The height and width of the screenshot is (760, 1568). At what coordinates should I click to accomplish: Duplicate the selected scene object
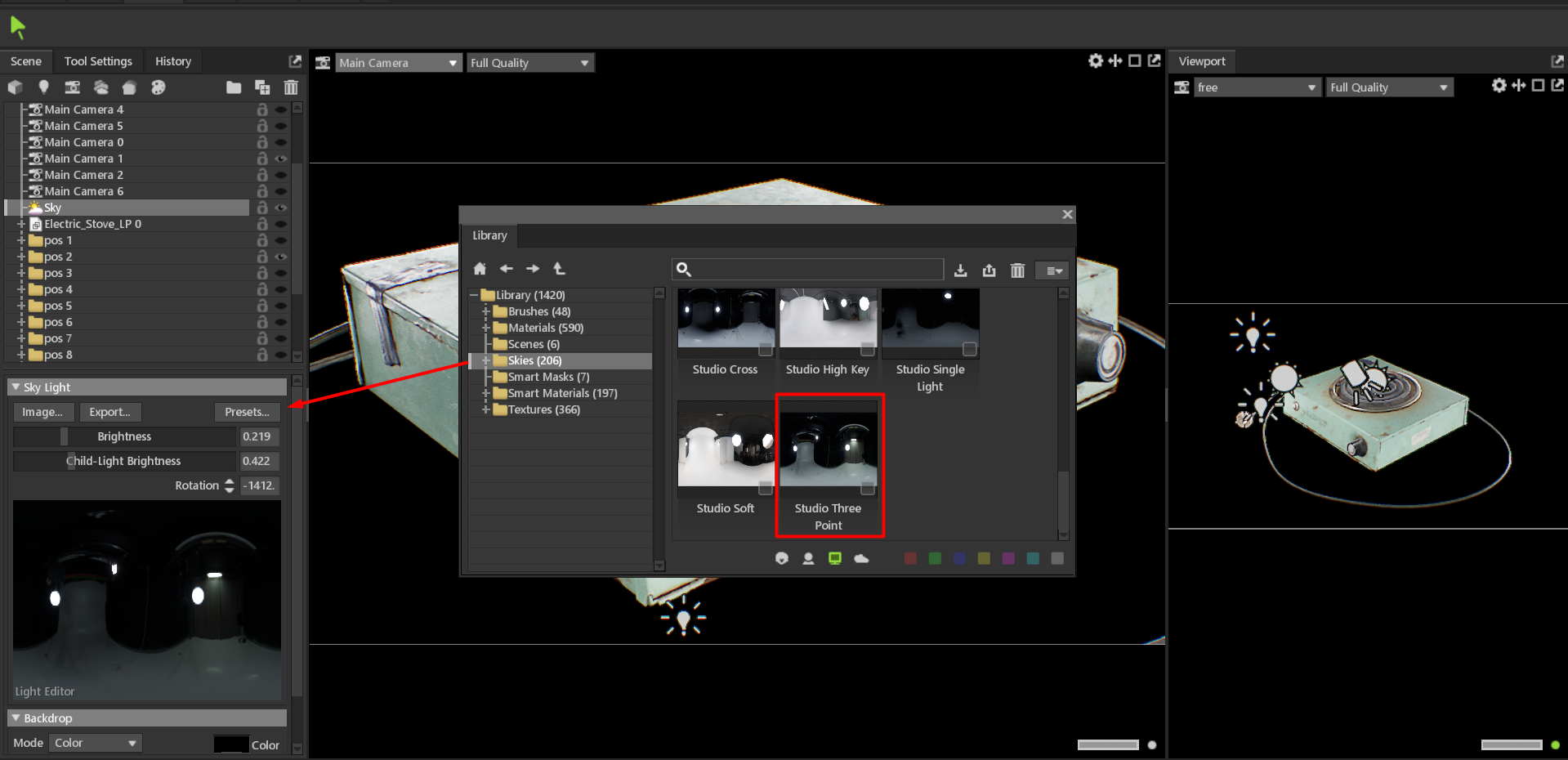262,87
